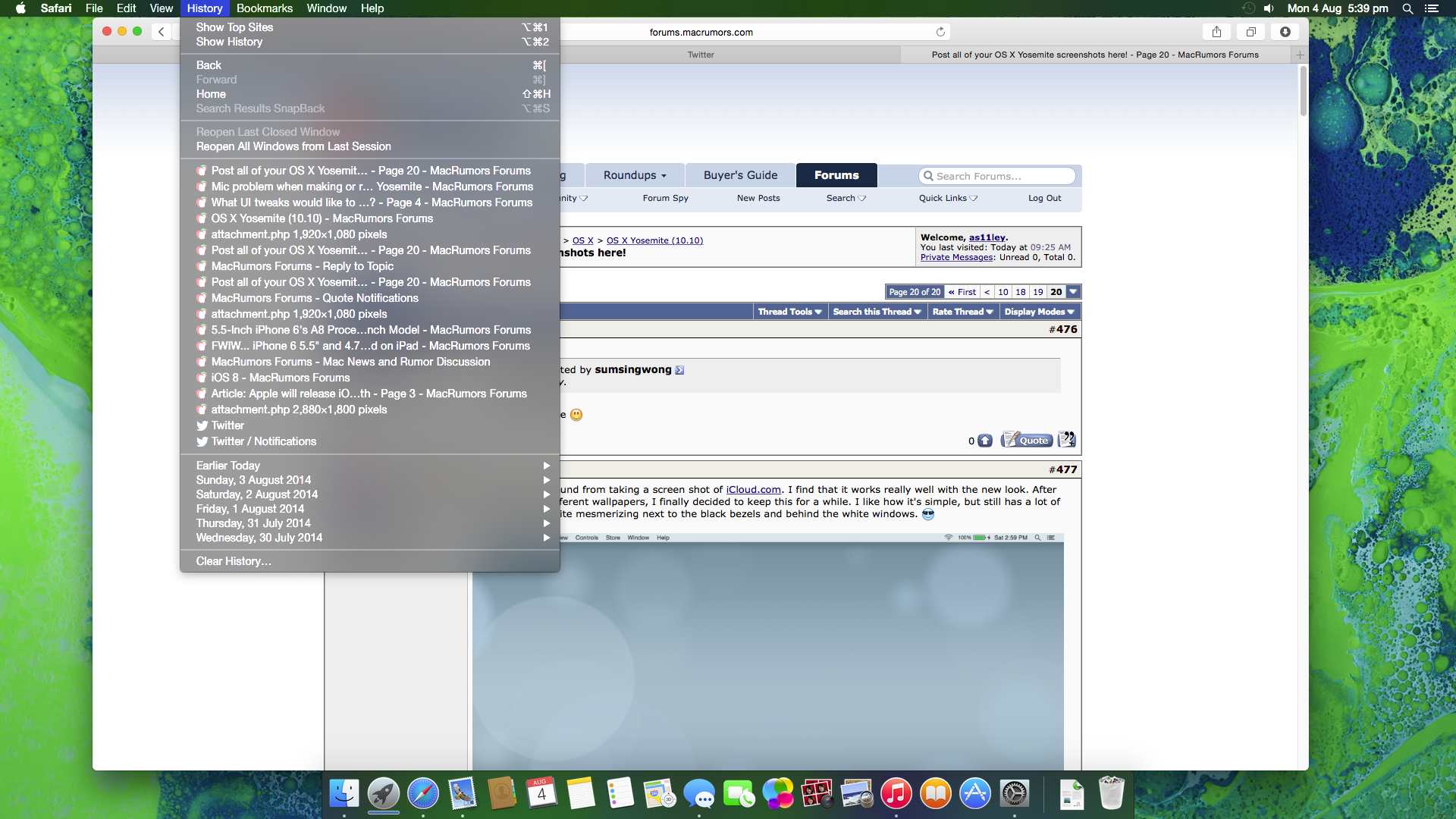This screenshot has height=819, width=1456.
Task: Expand Earlier Today history submenu
Action: coord(370,466)
